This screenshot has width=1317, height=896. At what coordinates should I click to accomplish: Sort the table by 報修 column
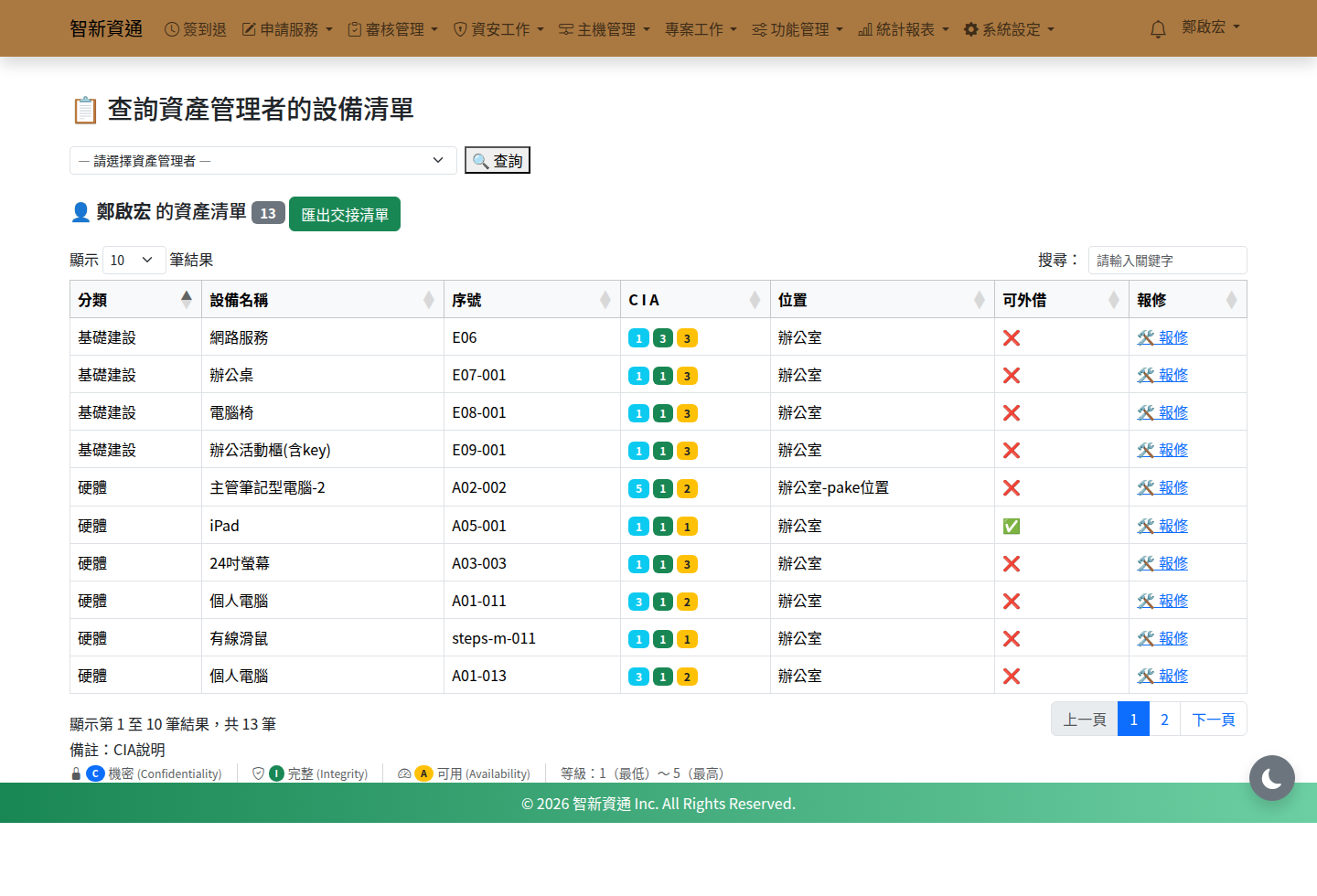(1188, 300)
